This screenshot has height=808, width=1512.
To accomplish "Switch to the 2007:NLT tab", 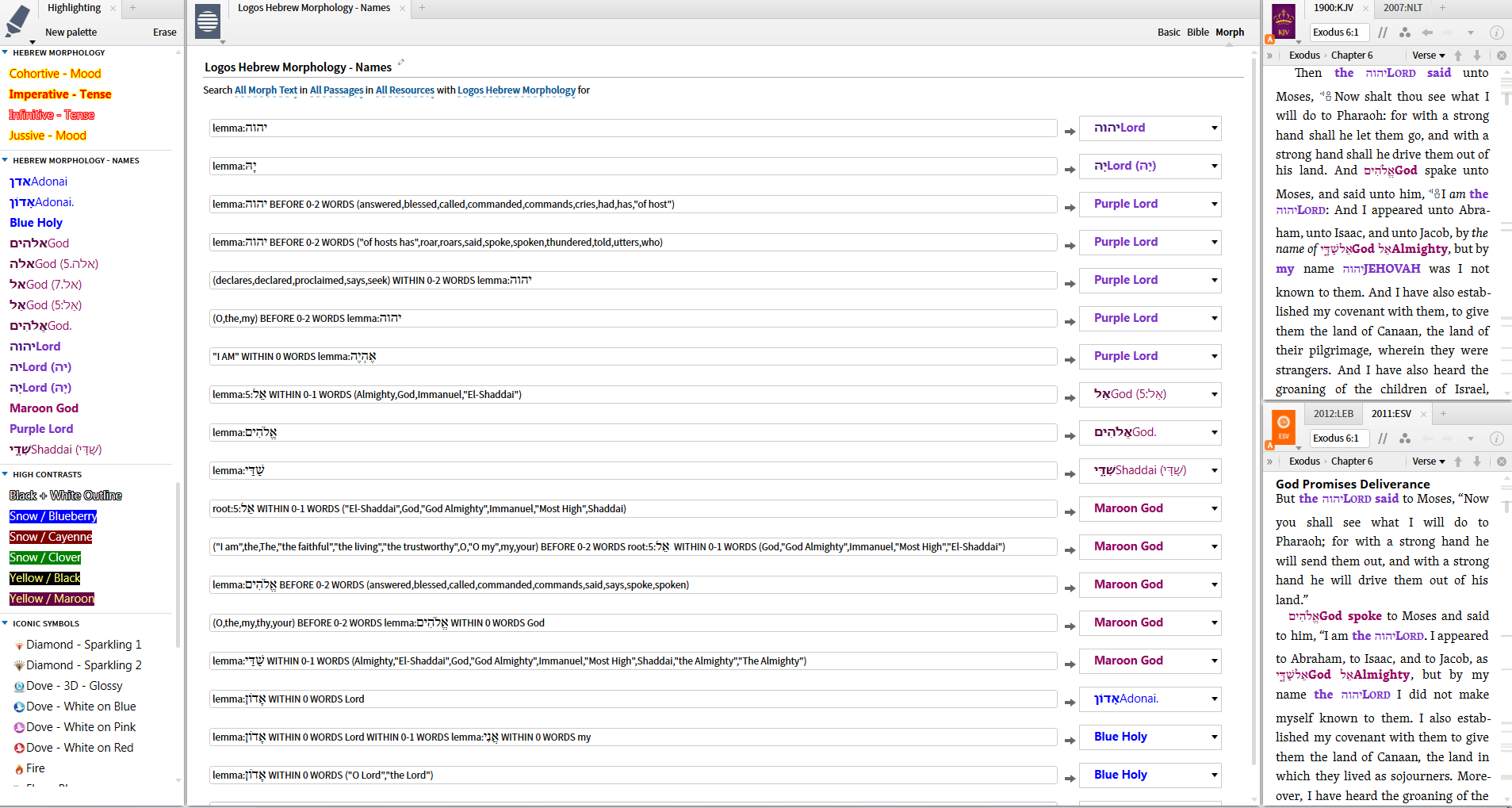I will [x=1403, y=8].
